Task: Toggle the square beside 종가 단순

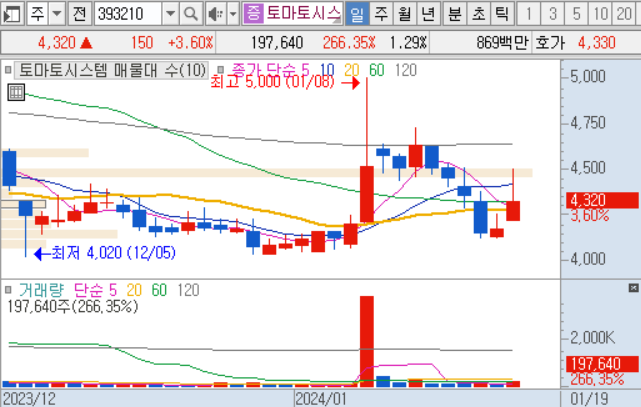Action: [x=220, y=69]
